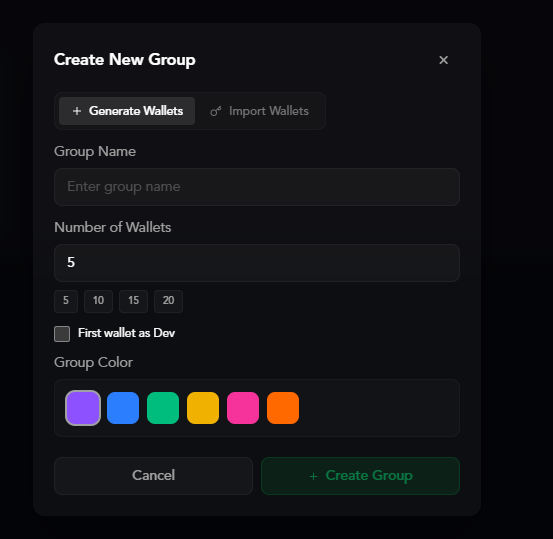Set wallet count preset to 15
Viewport: 553px width, 539px height.
133,301
